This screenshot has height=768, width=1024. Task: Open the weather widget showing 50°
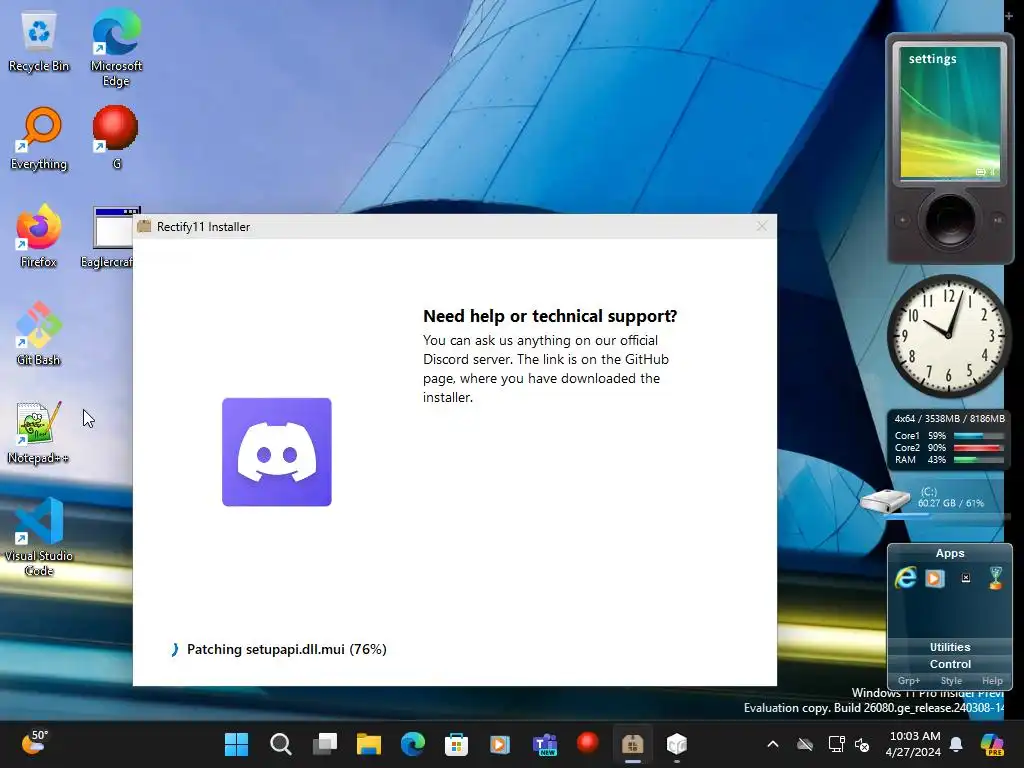[x=35, y=743]
